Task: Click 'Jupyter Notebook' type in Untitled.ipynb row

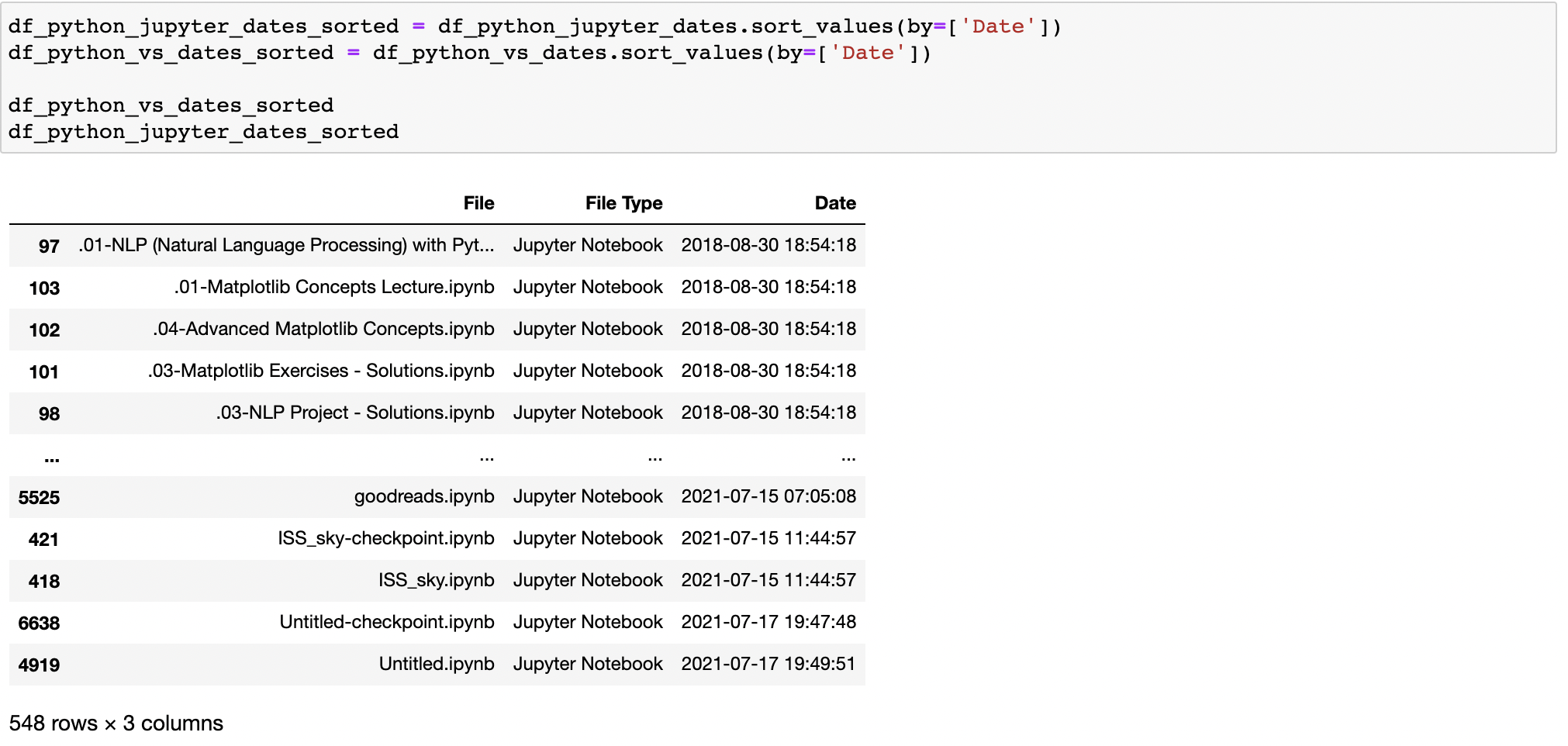Action: click(588, 664)
